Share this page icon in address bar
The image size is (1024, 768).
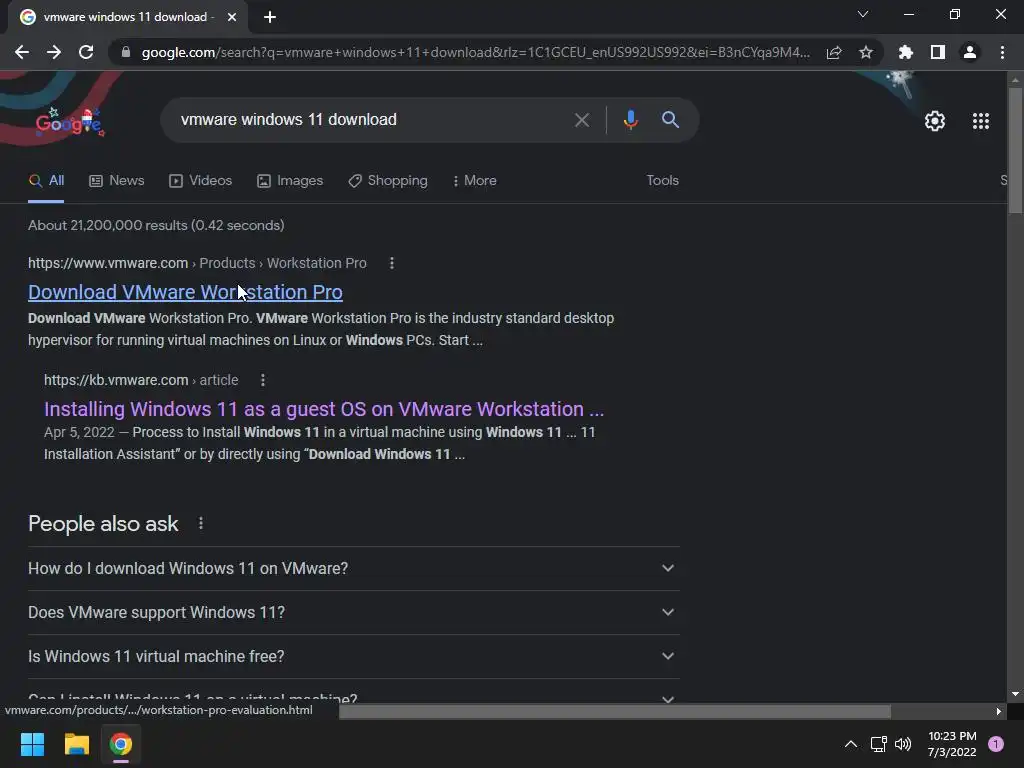click(x=834, y=52)
